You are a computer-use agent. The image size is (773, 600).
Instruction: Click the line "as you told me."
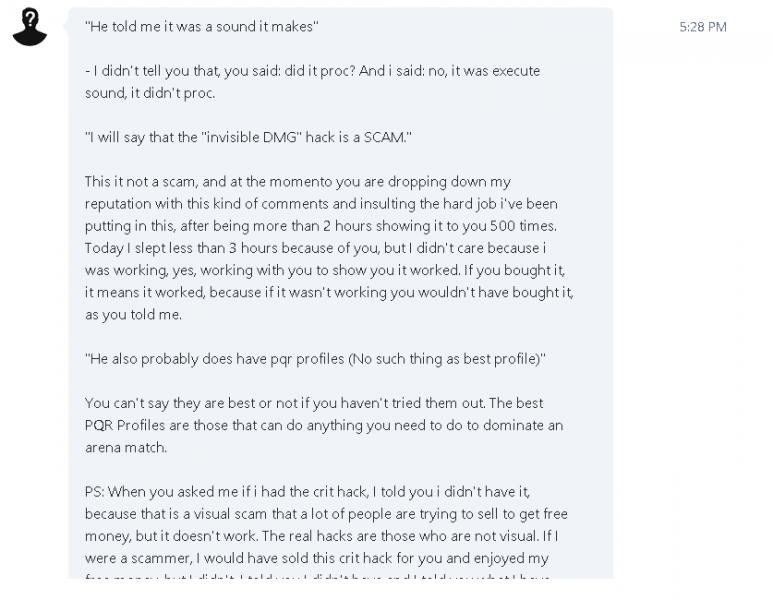coord(134,315)
